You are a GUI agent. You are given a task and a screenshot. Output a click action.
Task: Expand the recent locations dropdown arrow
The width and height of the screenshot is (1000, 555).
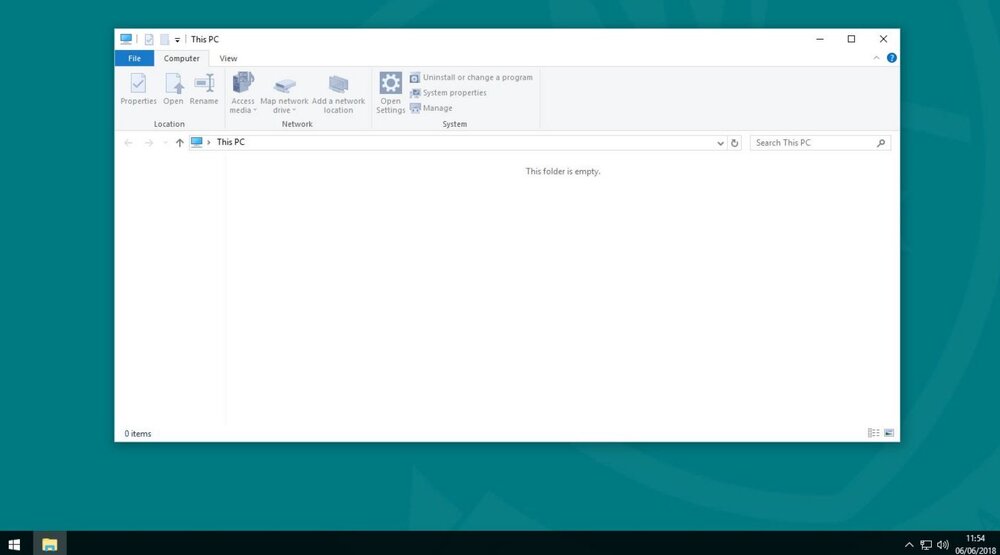tap(165, 143)
